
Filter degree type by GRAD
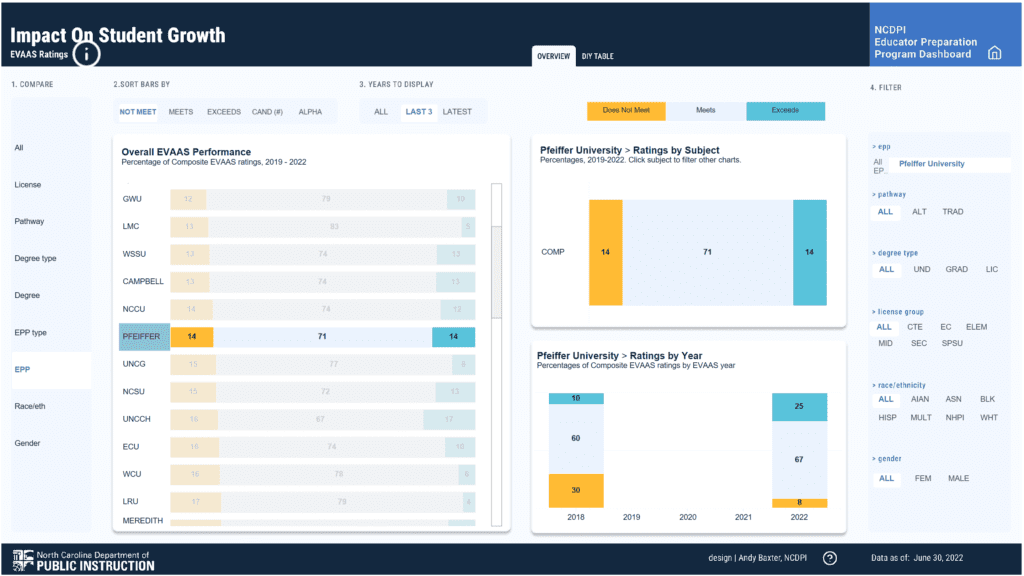point(957,269)
